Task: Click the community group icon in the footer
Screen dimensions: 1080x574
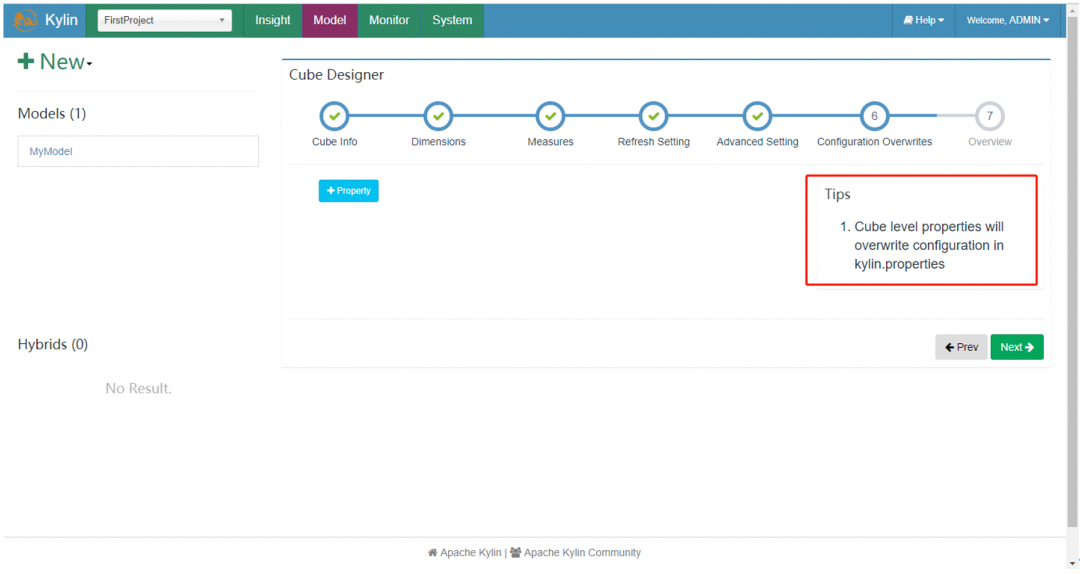Action: click(x=515, y=553)
